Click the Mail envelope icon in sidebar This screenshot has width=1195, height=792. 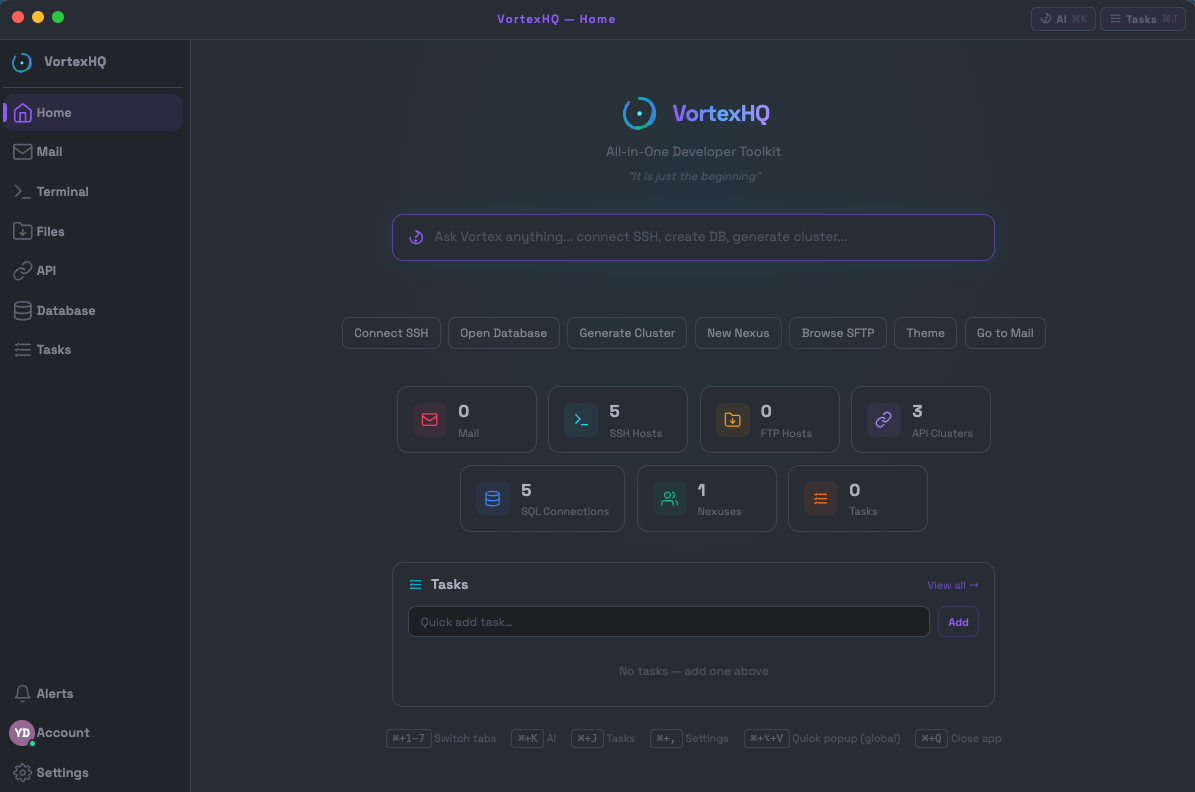[22, 152]
